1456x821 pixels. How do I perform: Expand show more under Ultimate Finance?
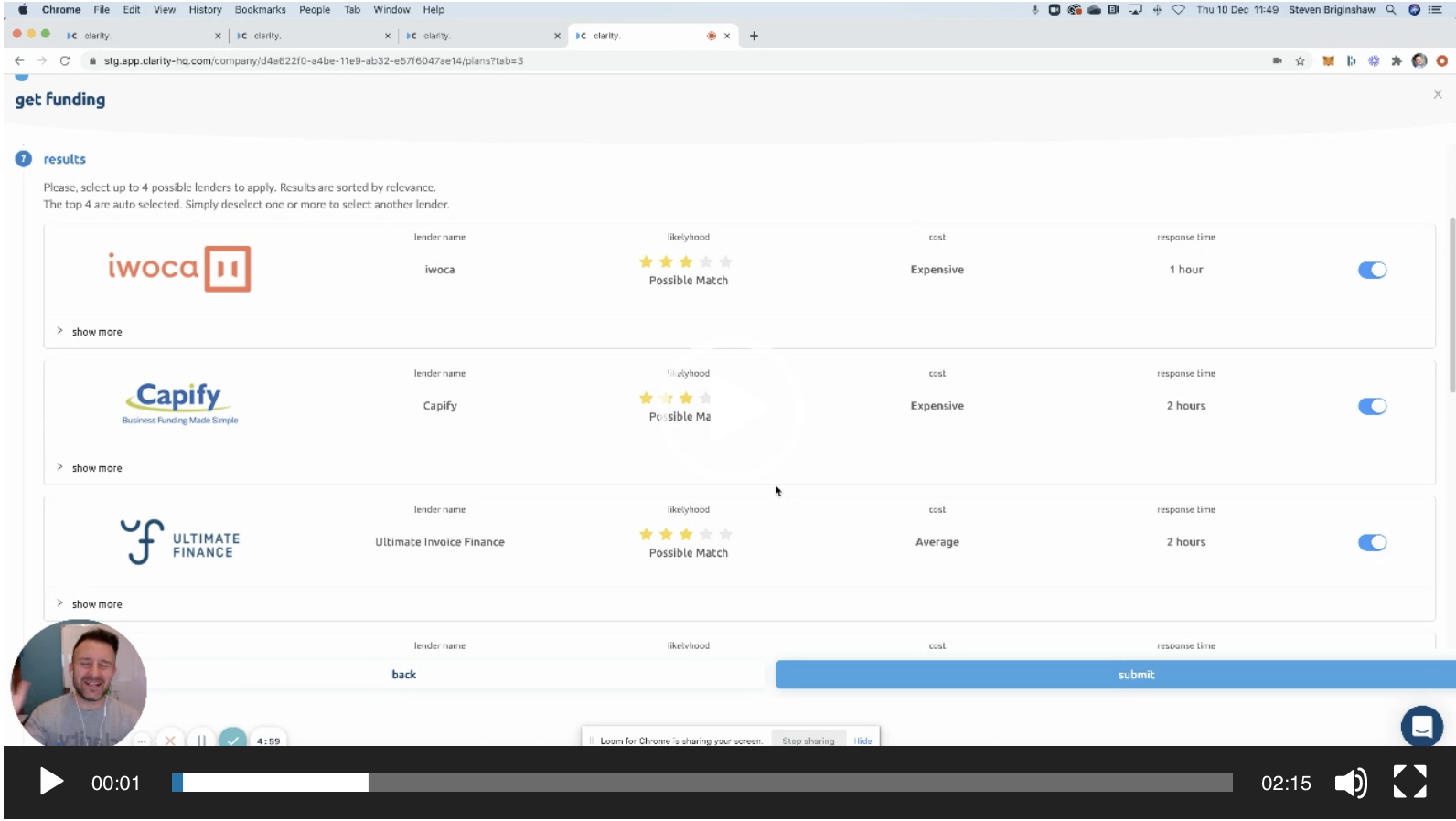90,604
